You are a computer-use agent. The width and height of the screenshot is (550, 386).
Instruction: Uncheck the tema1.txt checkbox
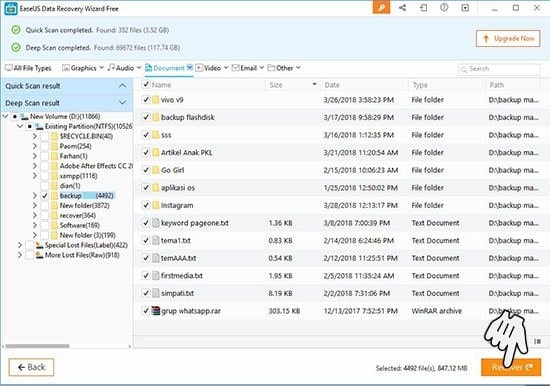click(146, 240)
